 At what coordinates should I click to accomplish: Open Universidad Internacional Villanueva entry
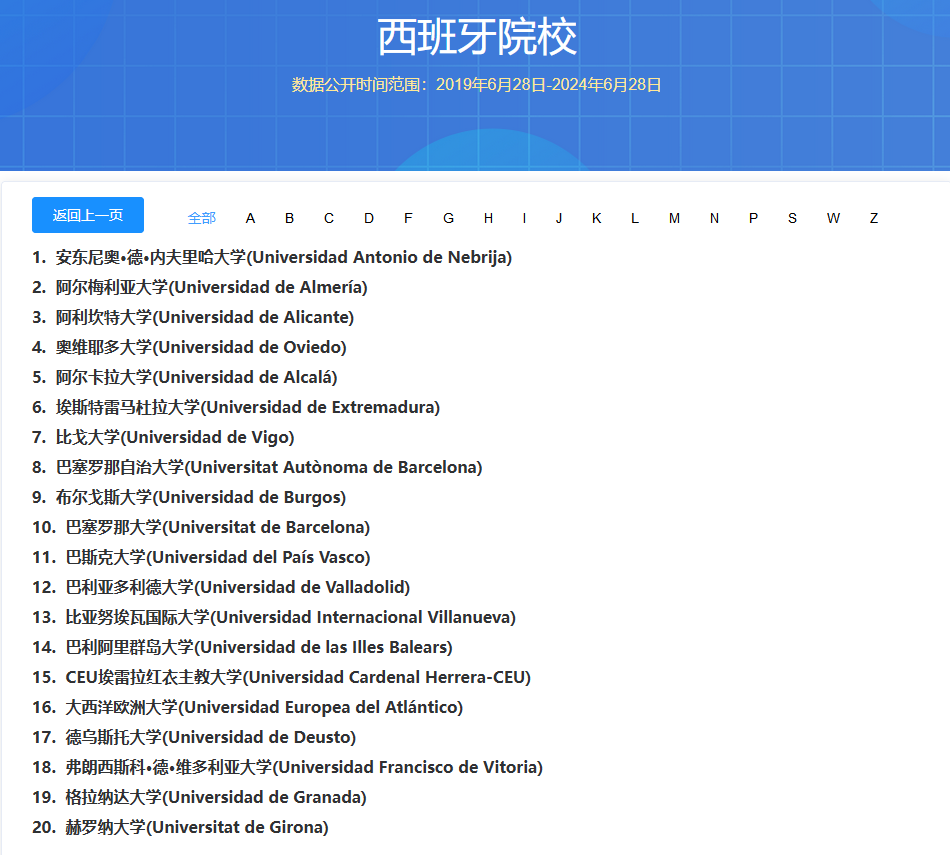tap(274, 617)
